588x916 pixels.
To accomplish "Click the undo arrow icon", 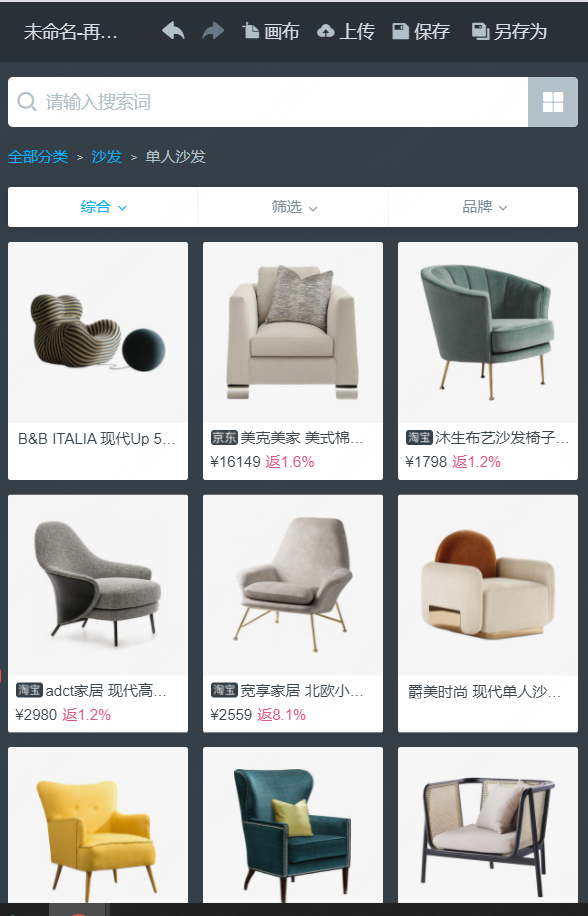I will click(x=173, y=30).
